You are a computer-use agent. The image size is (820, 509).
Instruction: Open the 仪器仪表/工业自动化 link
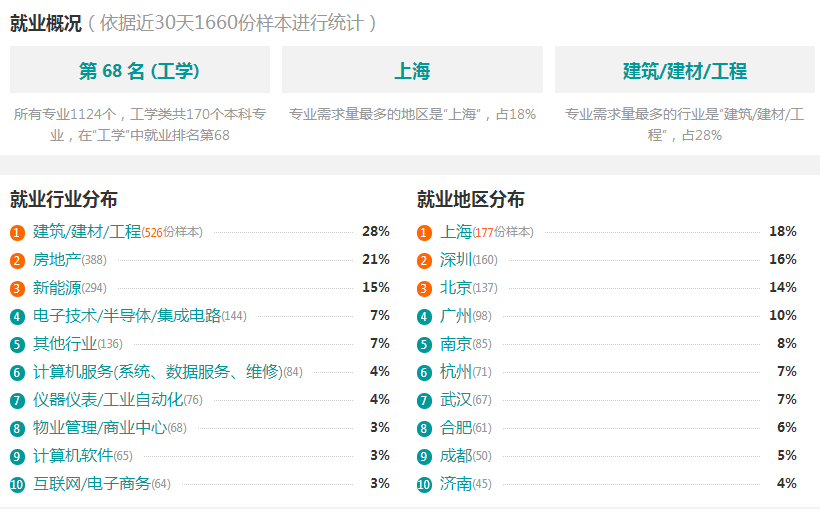[x=108, y=400]
